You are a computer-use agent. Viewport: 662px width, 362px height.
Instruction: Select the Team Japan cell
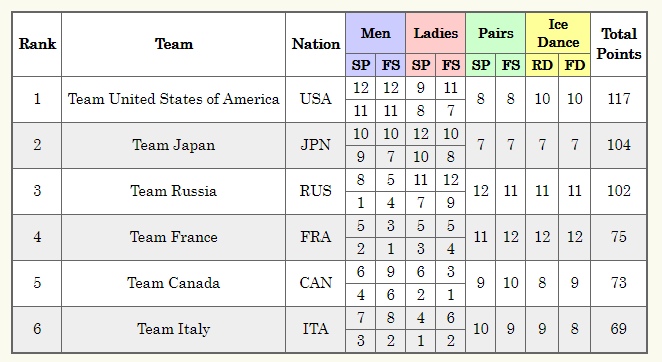coord(174,146)
